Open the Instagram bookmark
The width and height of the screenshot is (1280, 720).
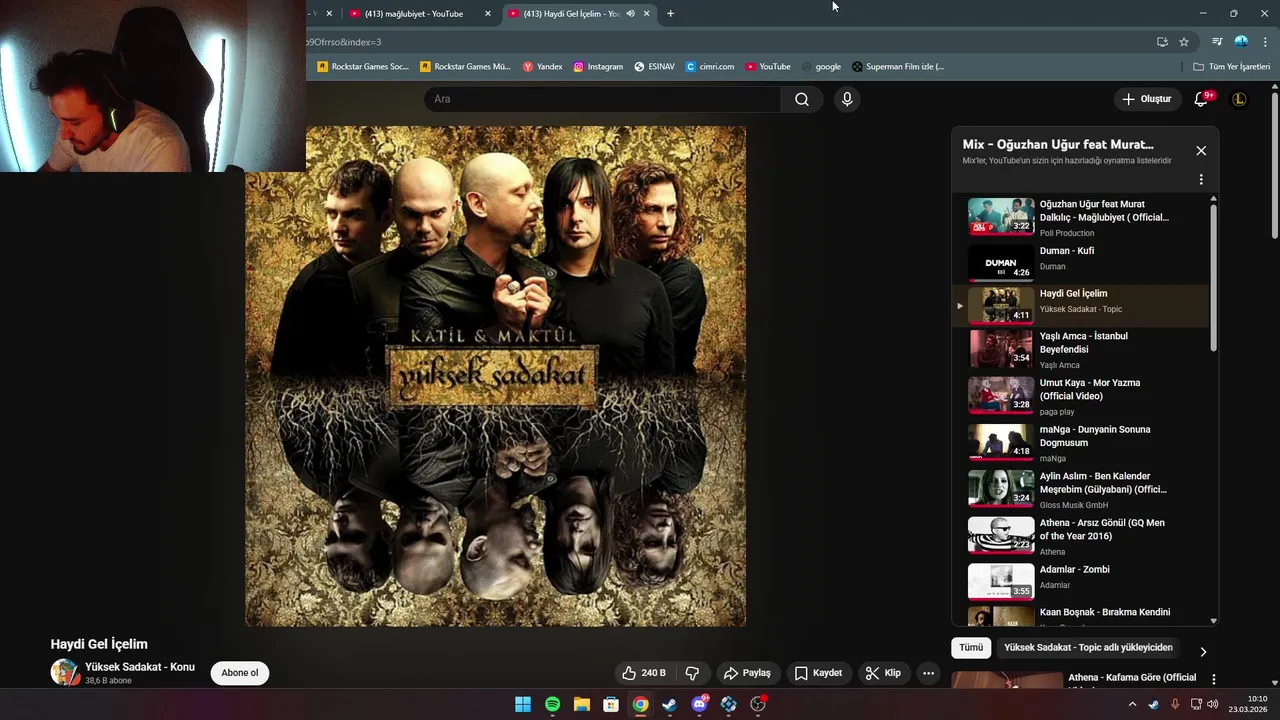[x=598, y=67]
